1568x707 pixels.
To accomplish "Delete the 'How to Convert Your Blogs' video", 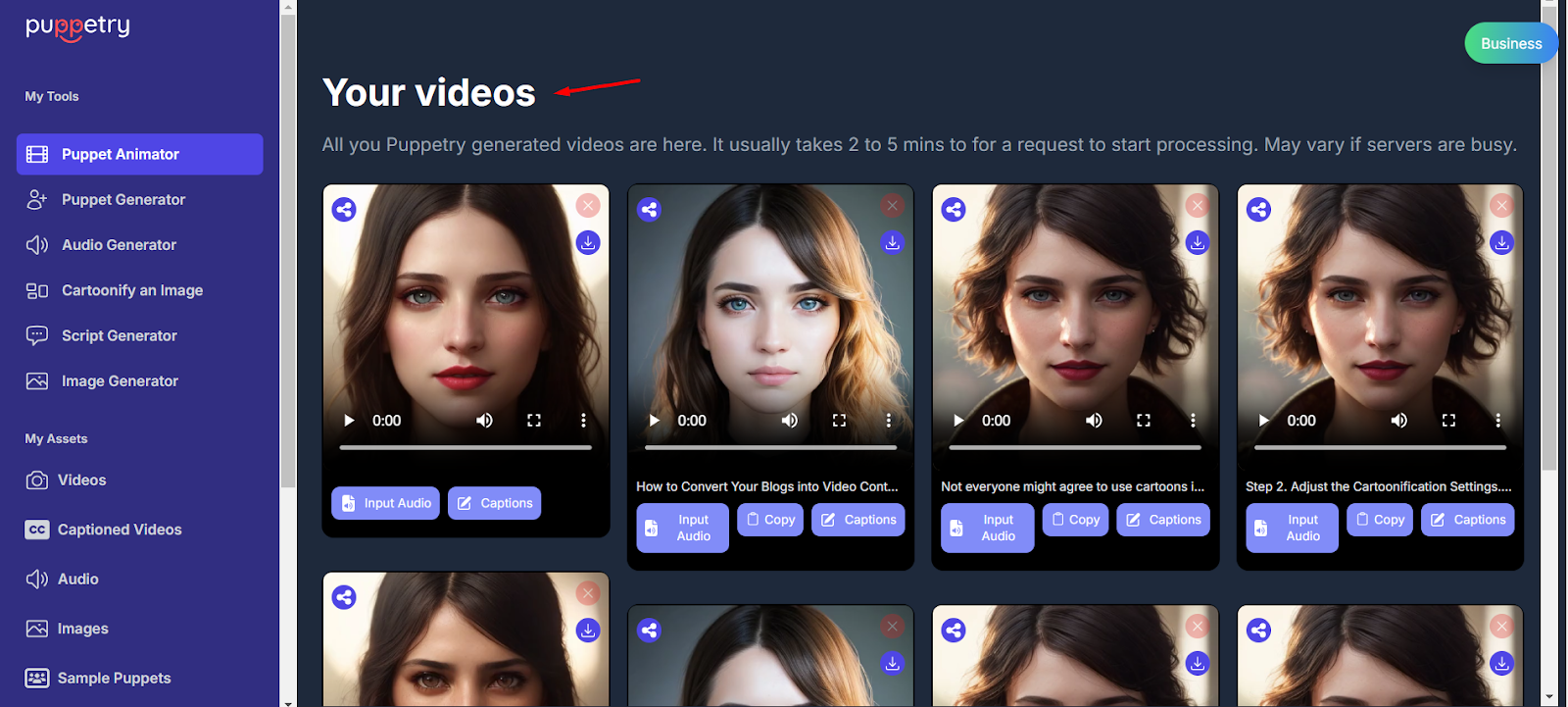I will [x=892, y=205].
